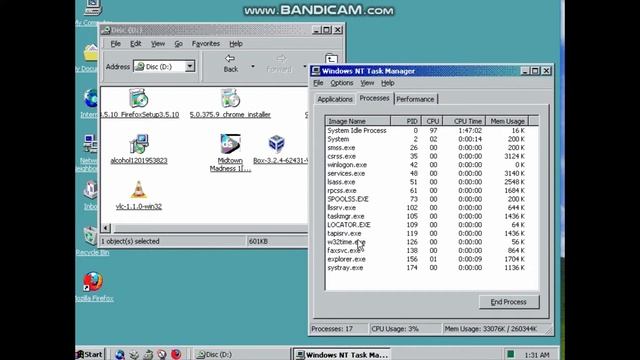Switch to the Applications tab
The width and height of the screenshot is (640, 360).
(x=335, y=99)
